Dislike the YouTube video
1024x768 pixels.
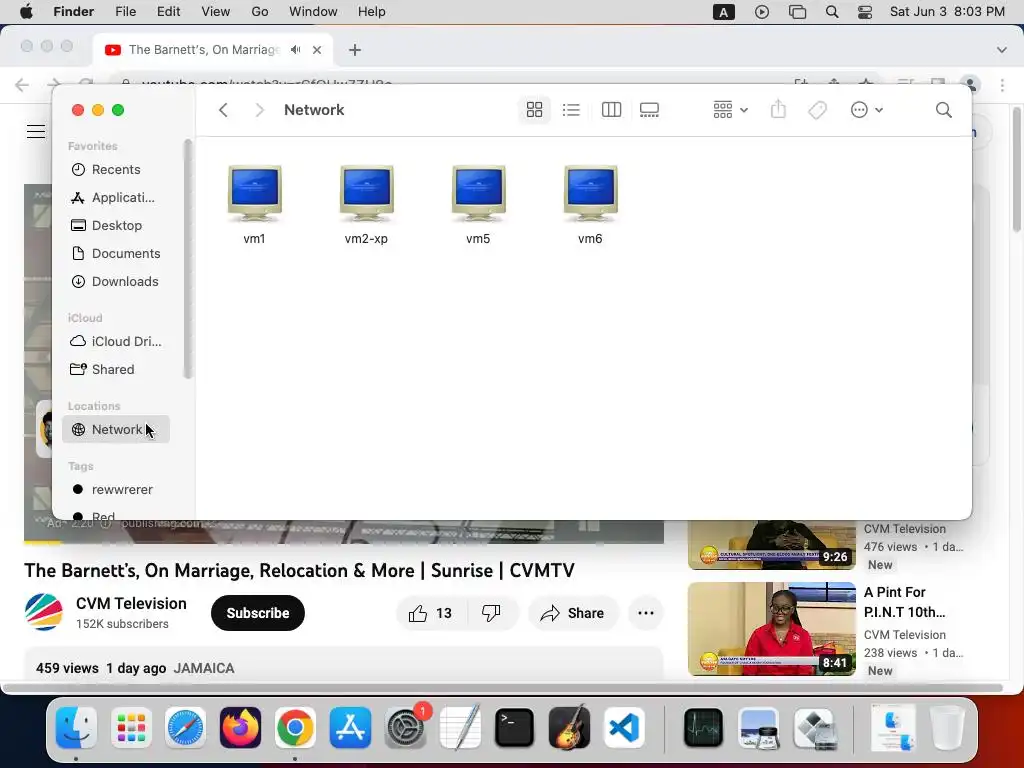pyautogui.click(x=491, y=613)
